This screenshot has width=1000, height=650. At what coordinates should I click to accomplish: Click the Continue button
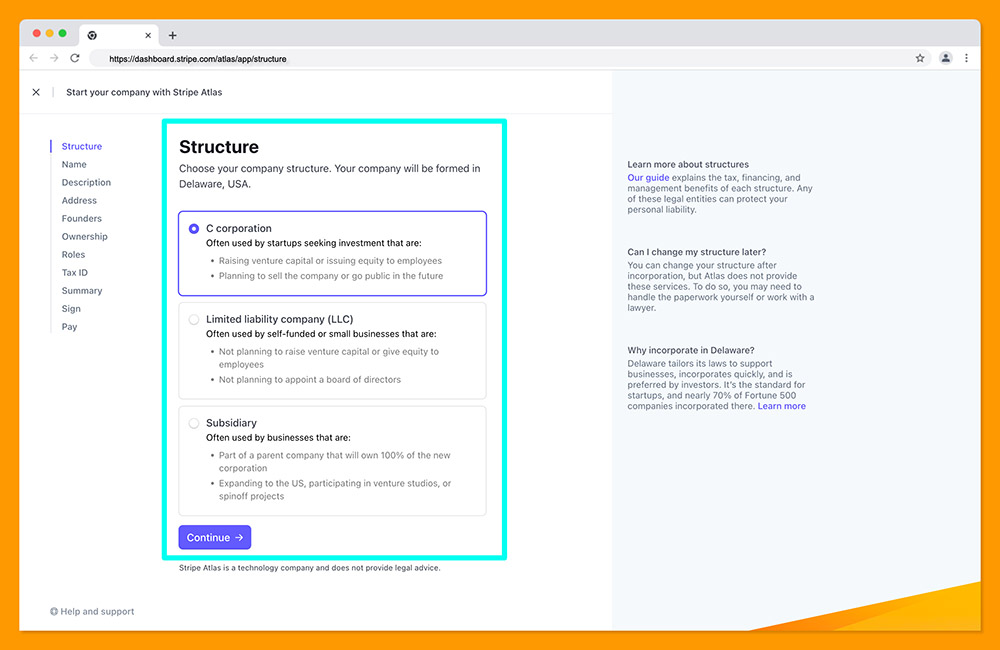tap(214, 537)
